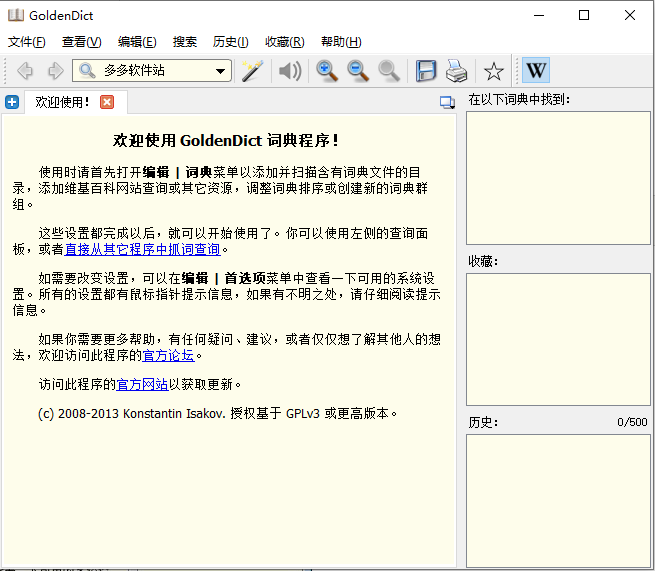
Task: Play pronunciation with the speaker icon
Action: coord(290,71)
